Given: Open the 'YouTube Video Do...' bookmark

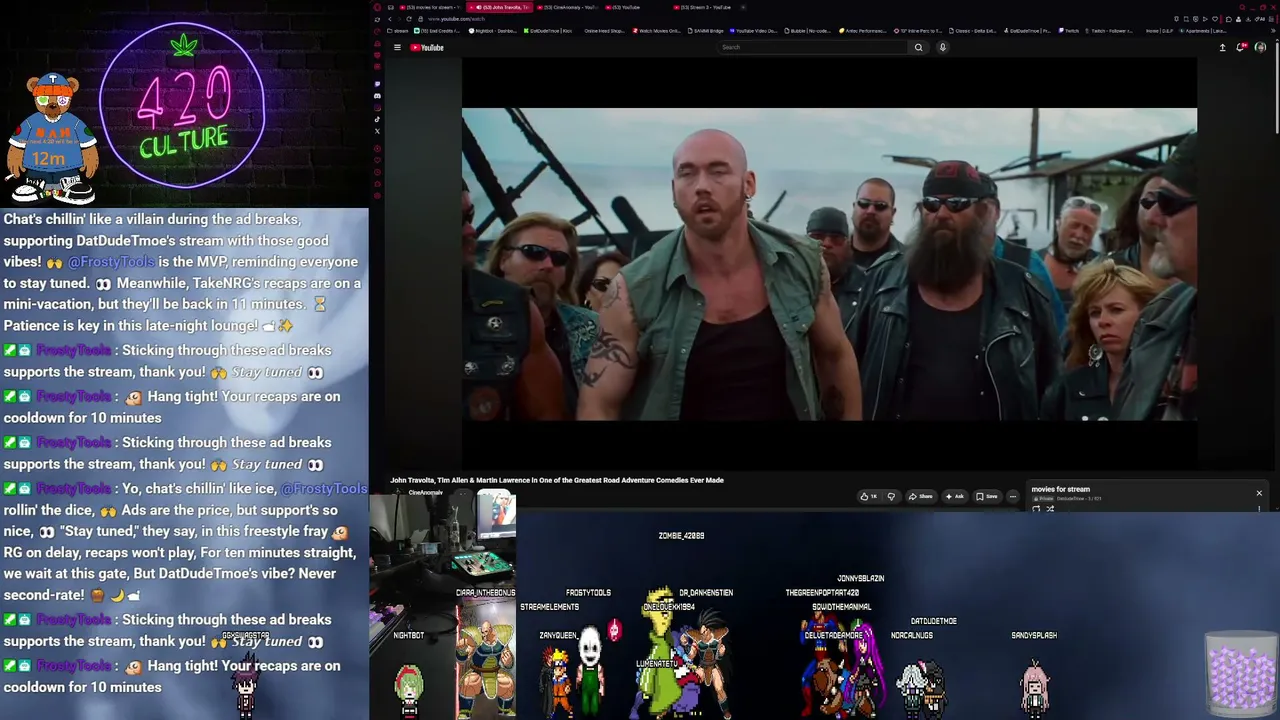Looking at the screenshot, I should 754,31.
